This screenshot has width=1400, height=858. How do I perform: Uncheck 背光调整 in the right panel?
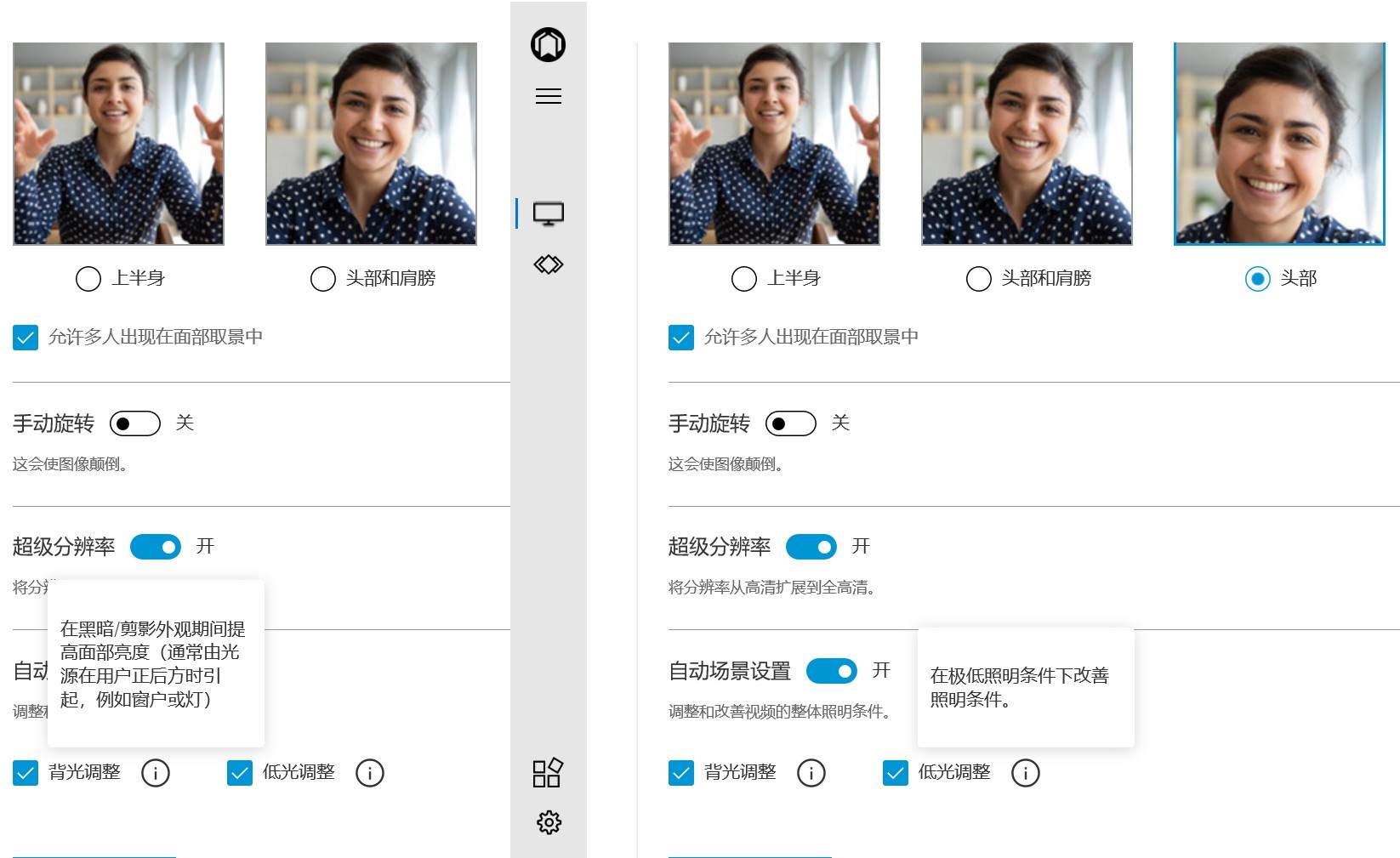click(x=680, y=773)
